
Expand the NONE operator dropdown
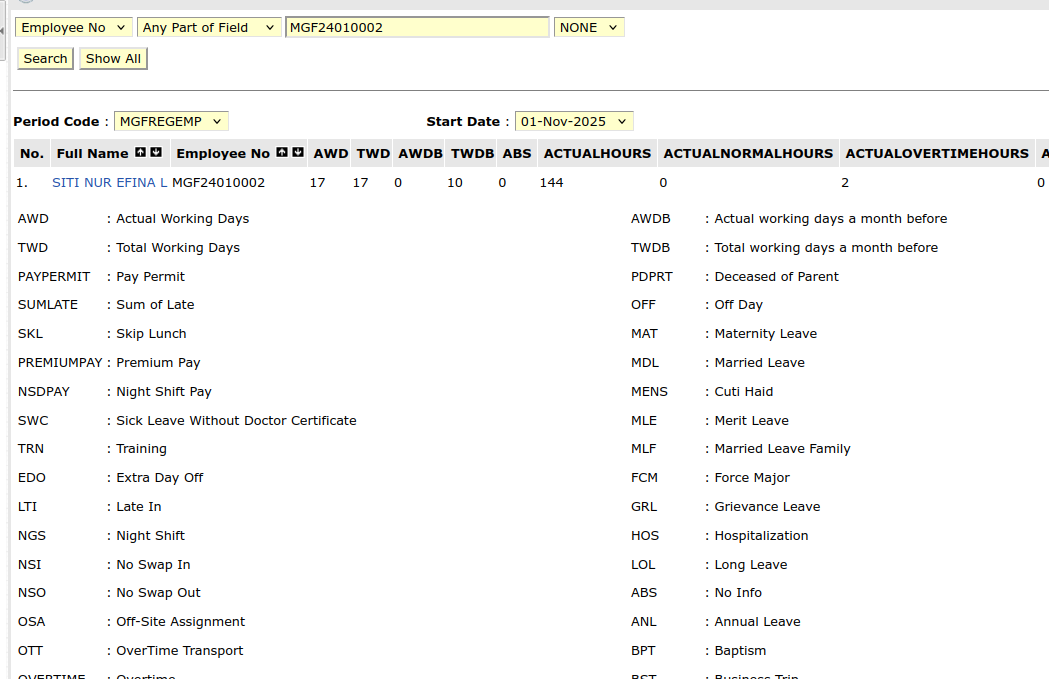point(589,28)
